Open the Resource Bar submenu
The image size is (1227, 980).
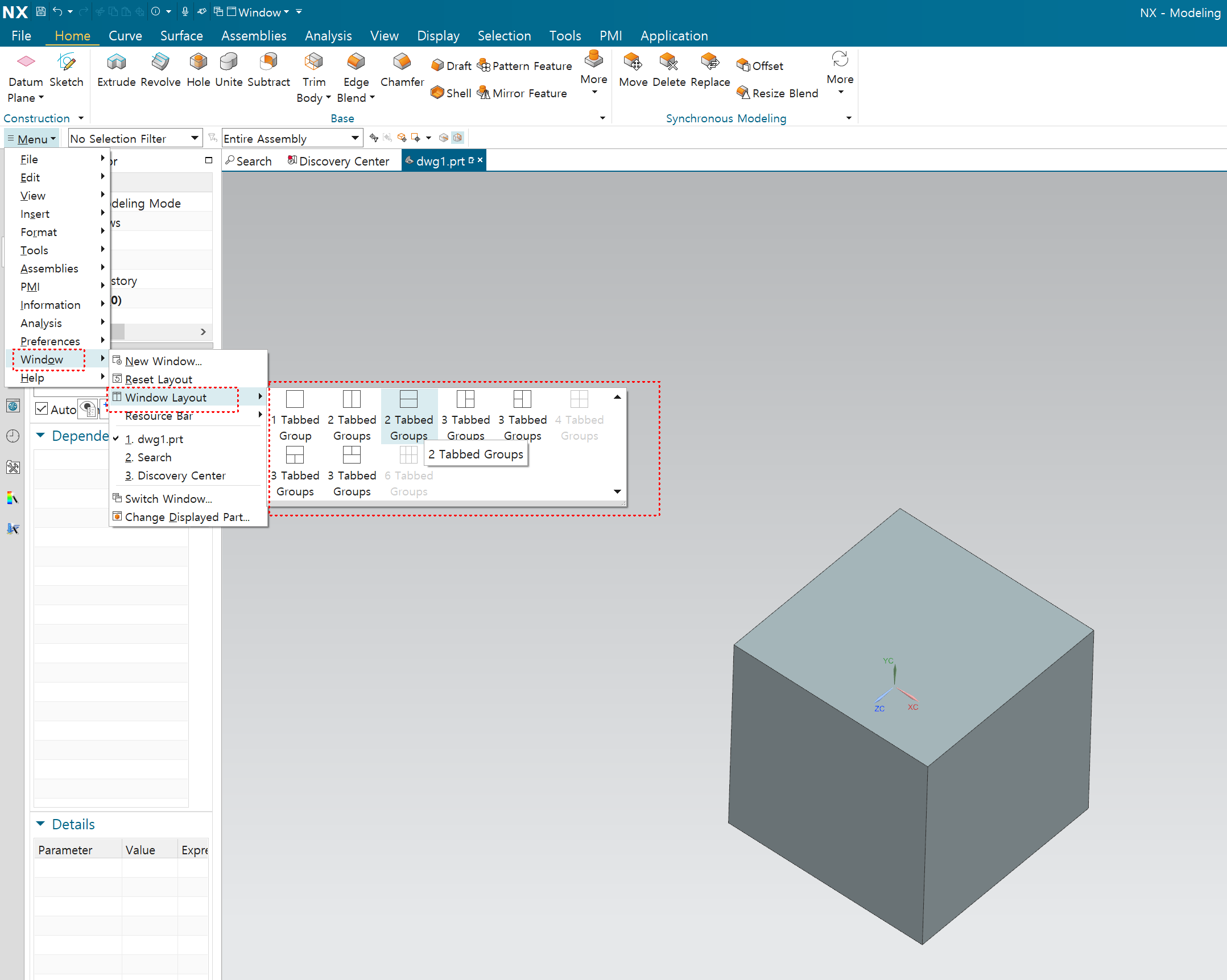point(187,415)
